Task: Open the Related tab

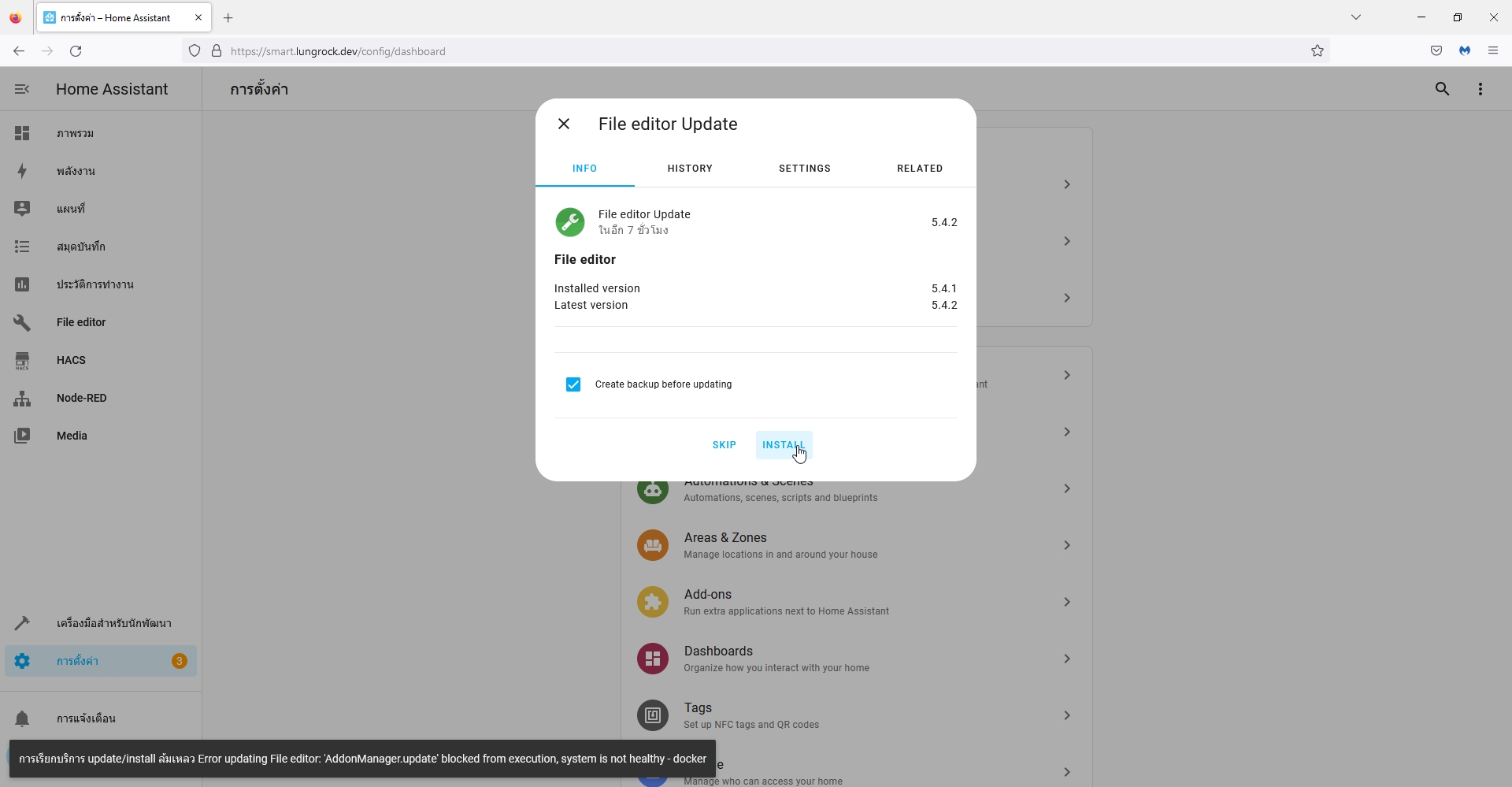Action: coord(920,169)
